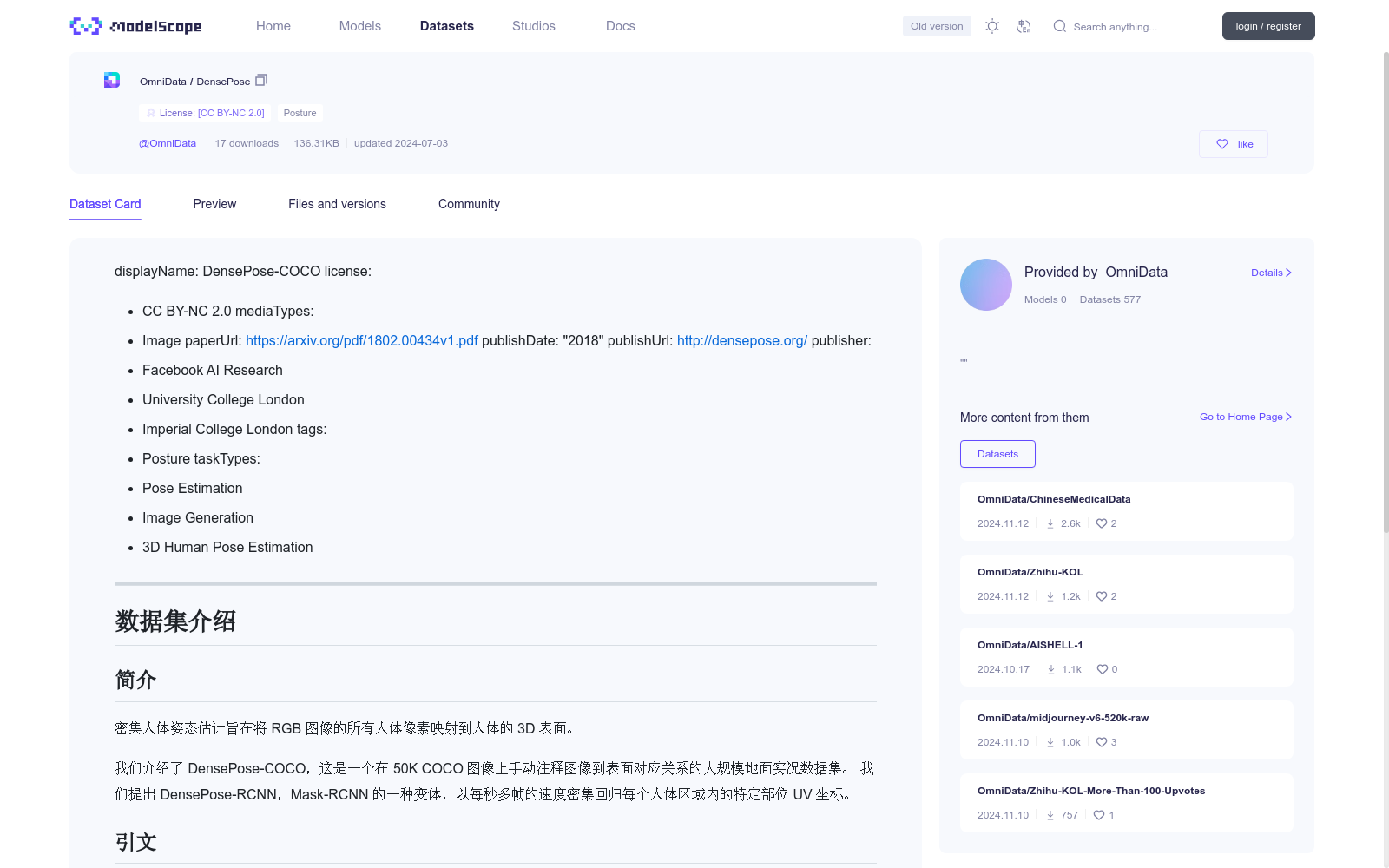This screenshot has height=868, width=1389.
Task: Click the heart like button
Action: tap(1233, 144)
